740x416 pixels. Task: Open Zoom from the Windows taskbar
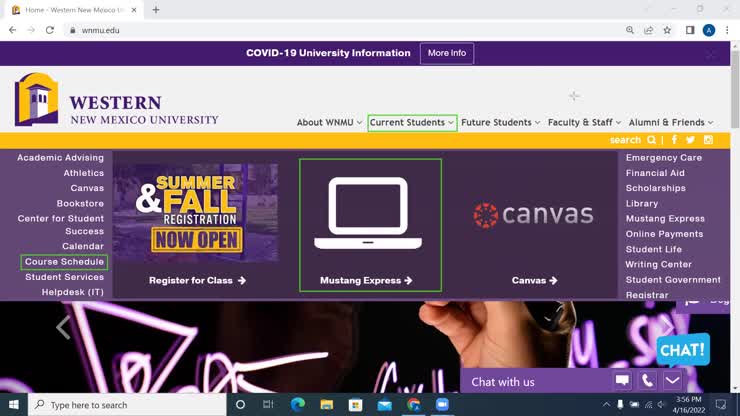coord(442,405)
